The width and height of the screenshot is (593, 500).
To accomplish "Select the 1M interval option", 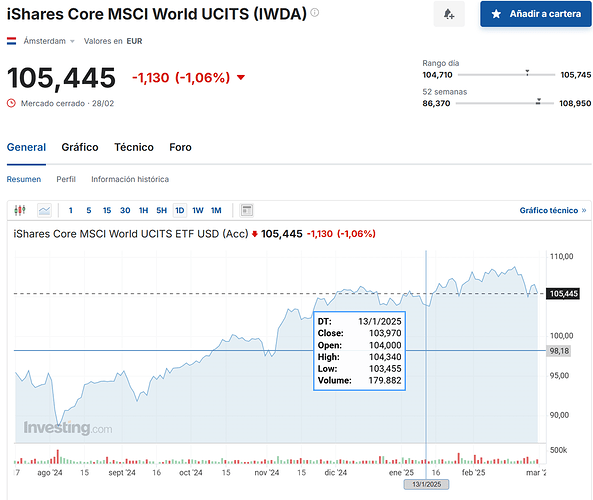I will pos(216,210).
